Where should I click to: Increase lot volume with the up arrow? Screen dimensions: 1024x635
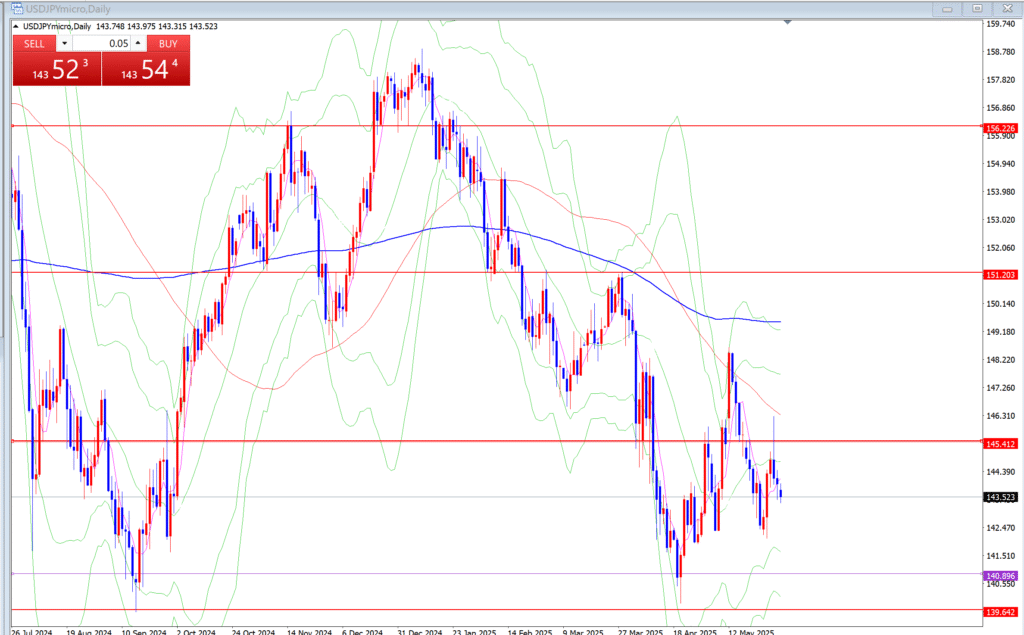click(x=138, y=44)
